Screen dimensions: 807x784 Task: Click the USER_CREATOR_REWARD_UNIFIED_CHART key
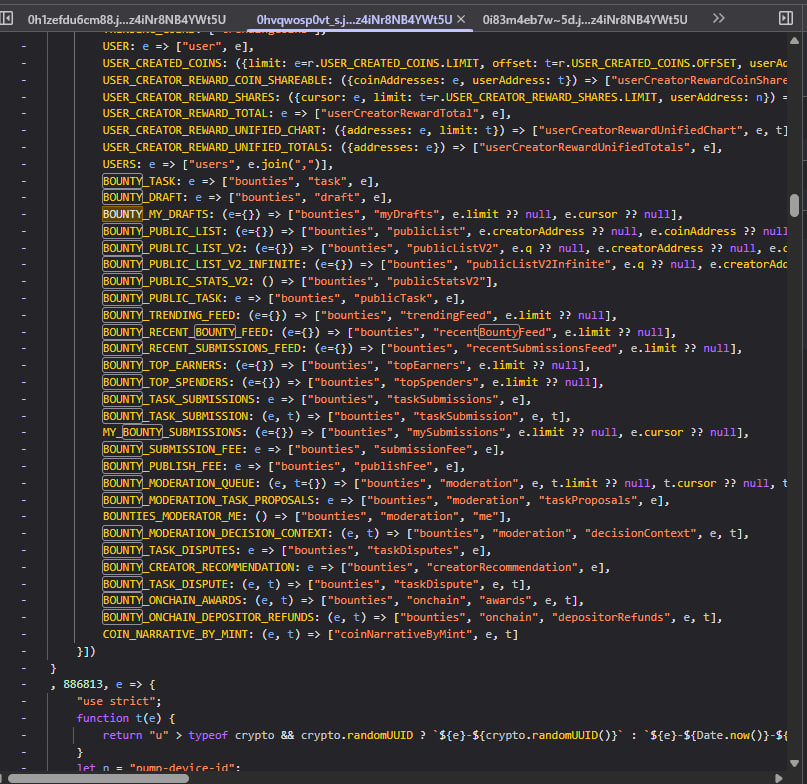pyautogui.click(x=211, y=130)
